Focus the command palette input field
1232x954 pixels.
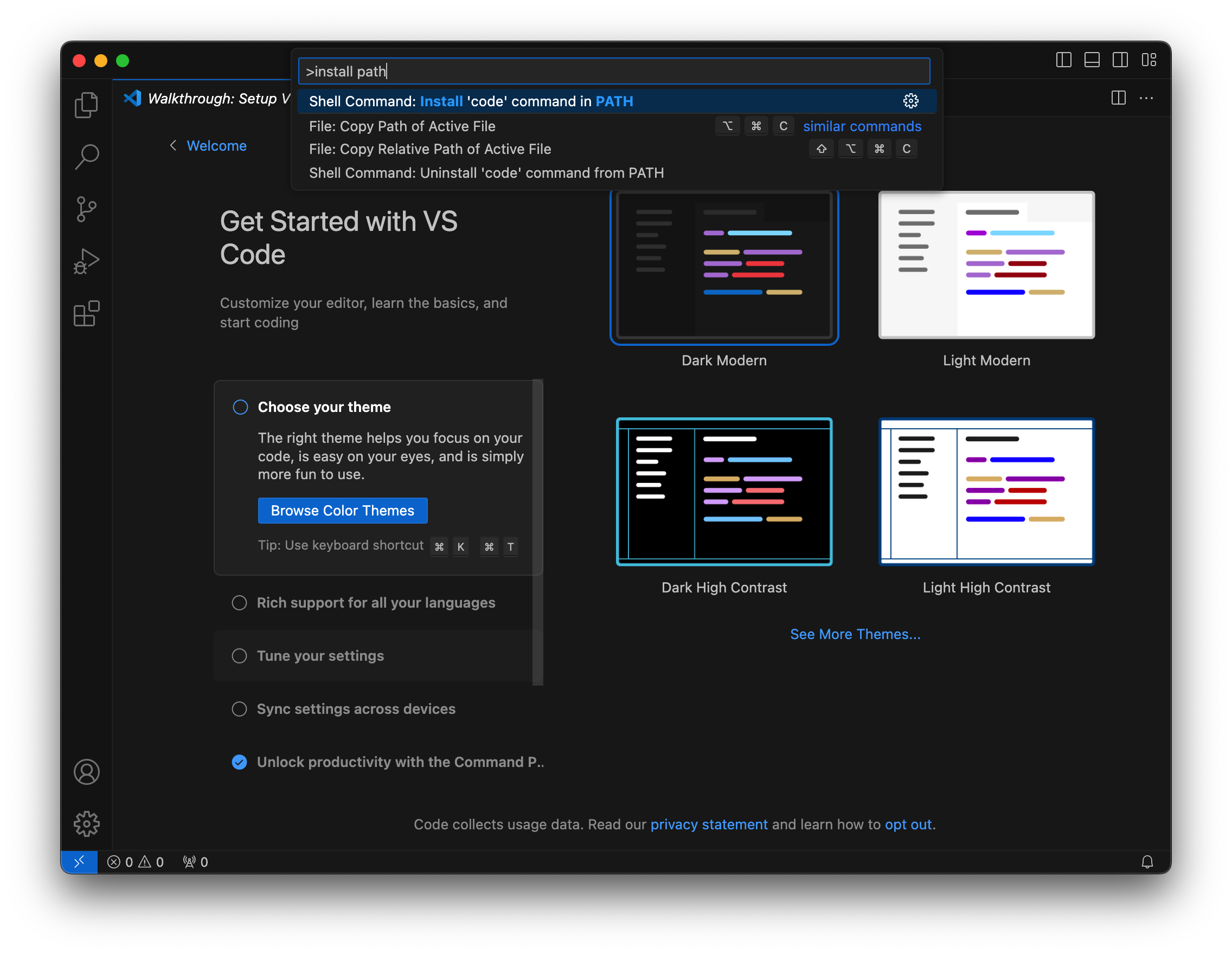coord(614,71)
